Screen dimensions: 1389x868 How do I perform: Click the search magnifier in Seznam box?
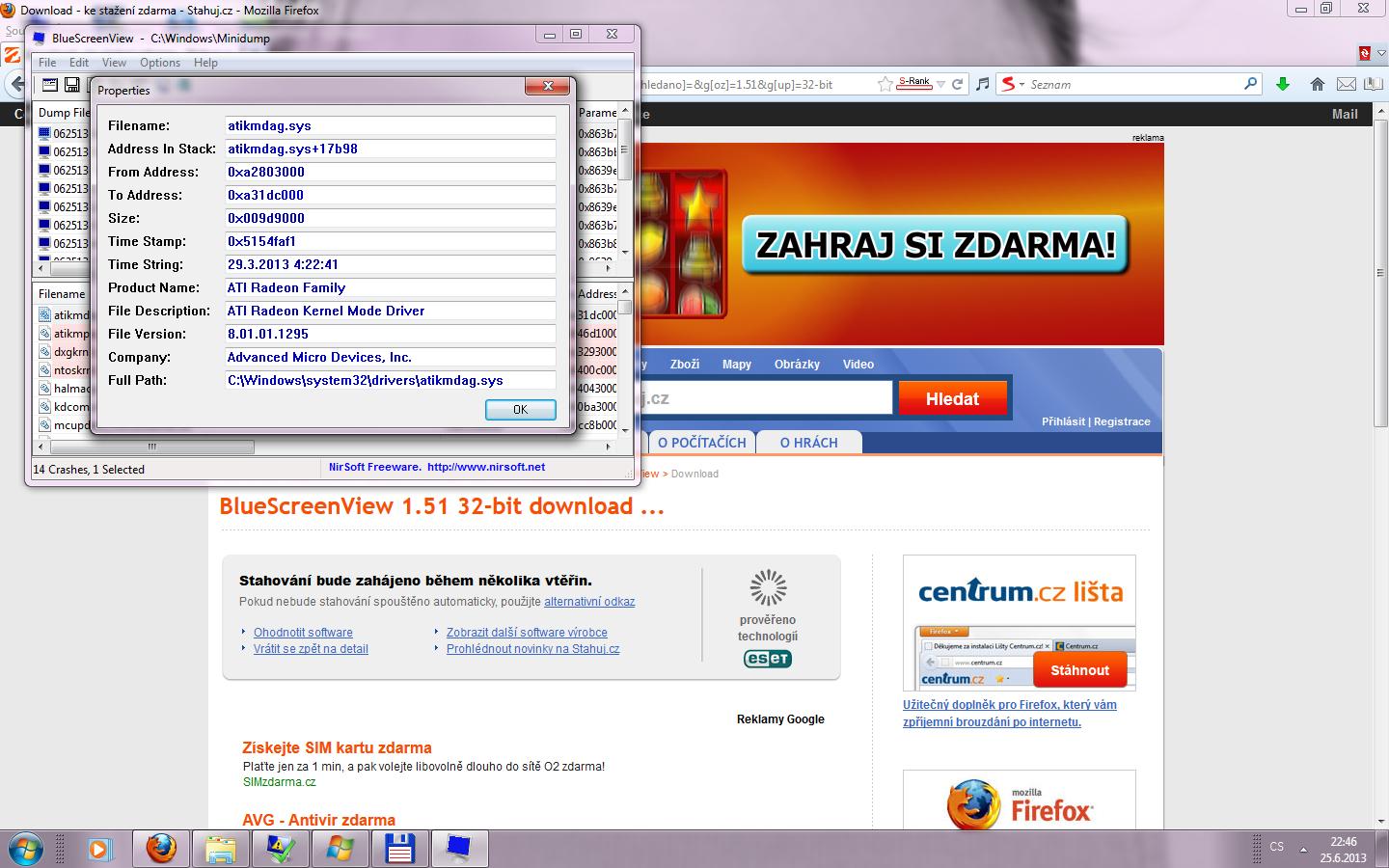pos(1250,84)
